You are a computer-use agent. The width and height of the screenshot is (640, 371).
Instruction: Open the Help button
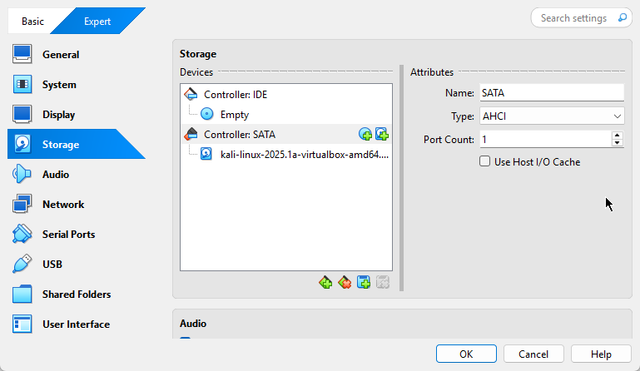(x=601, y=354)
